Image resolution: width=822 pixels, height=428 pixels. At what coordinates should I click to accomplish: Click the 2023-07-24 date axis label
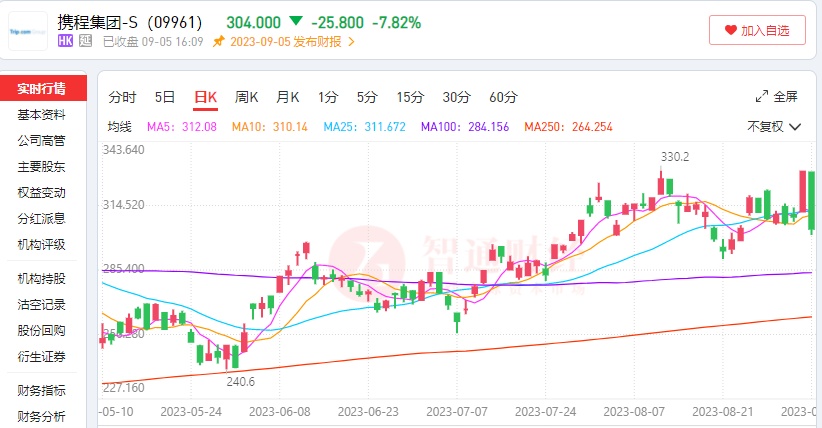[545, 412]
